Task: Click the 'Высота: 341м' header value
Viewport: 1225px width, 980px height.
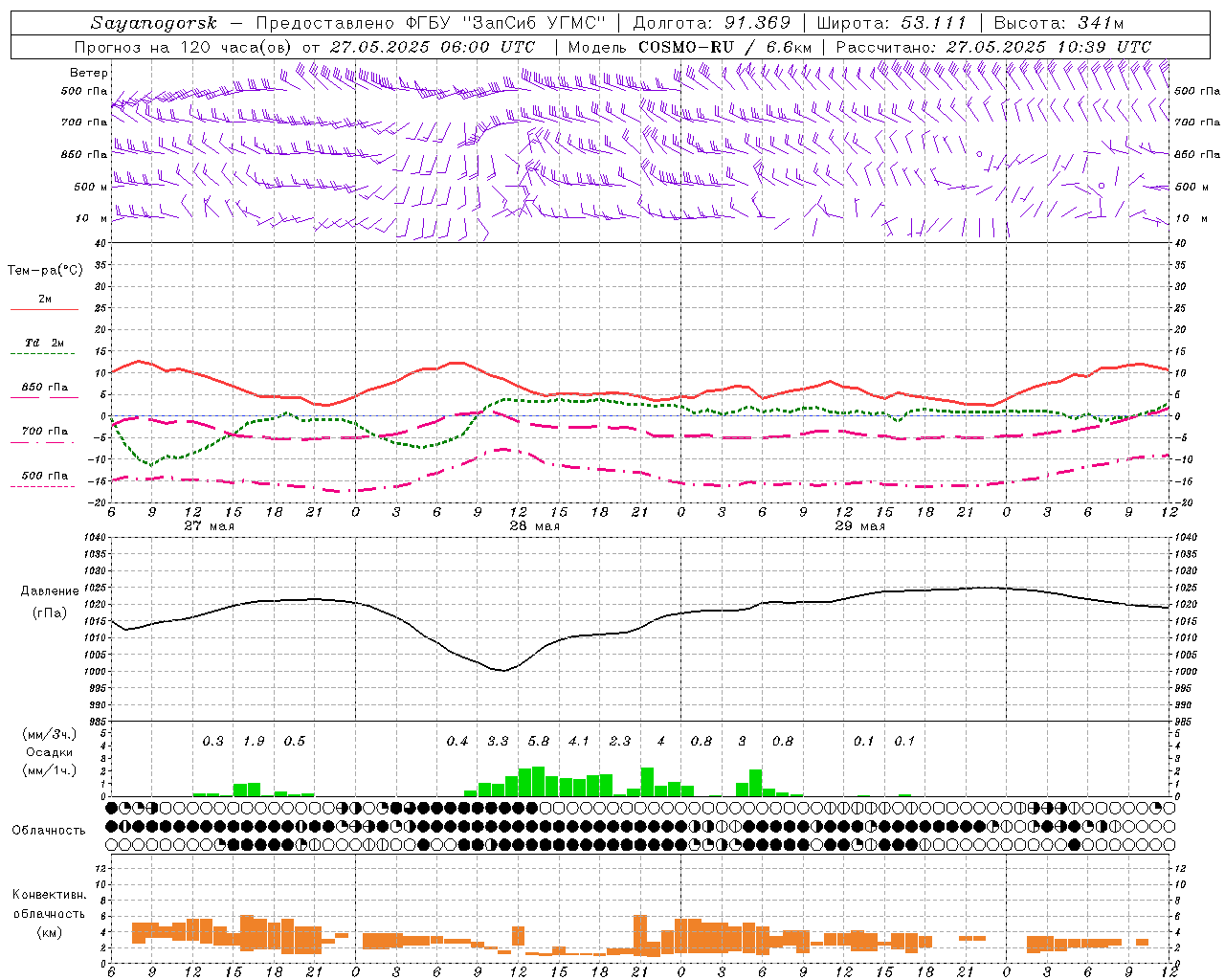Action: pyautogui.click(x=1058, y=23)
